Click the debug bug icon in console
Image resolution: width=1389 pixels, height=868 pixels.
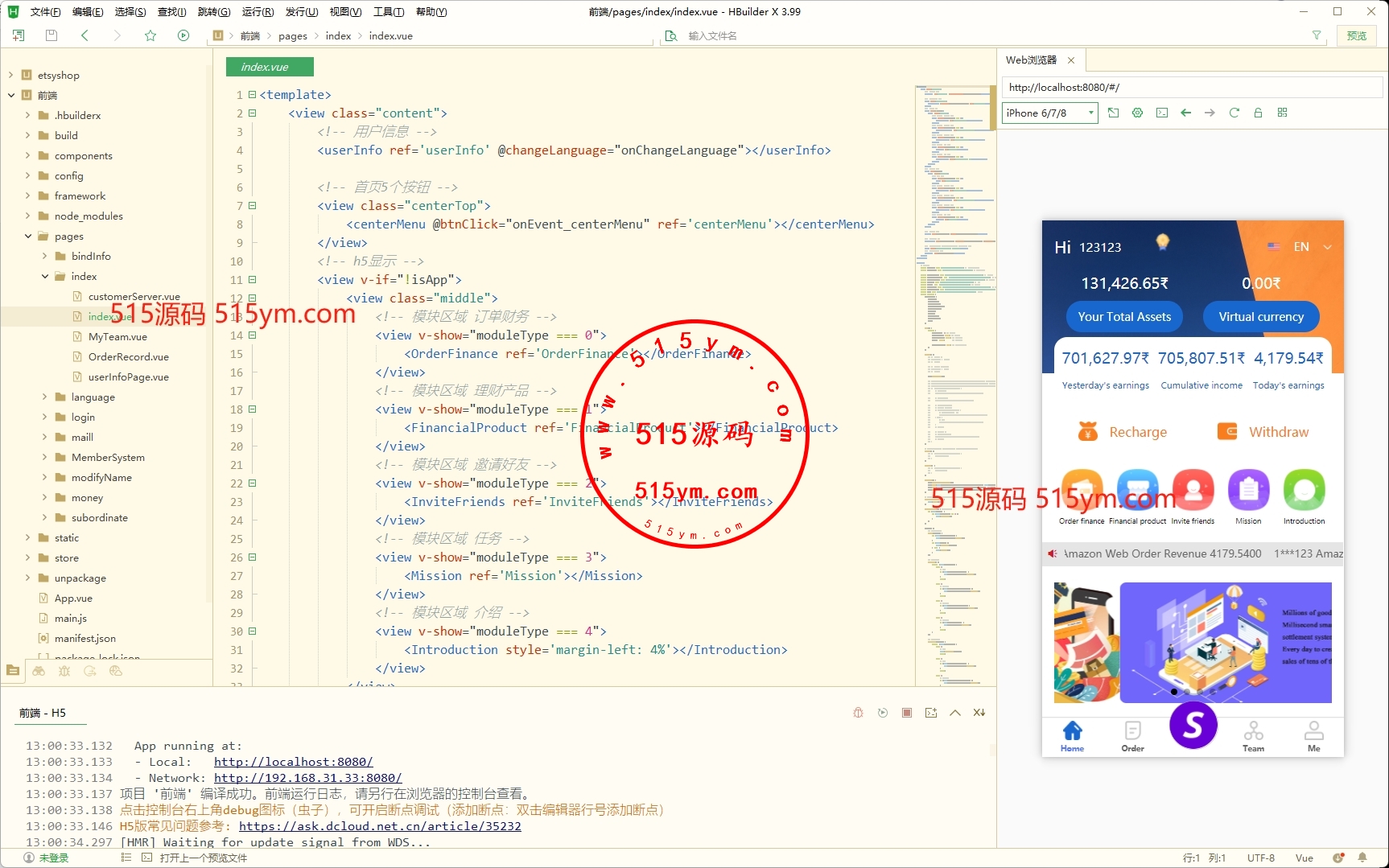pos(858,713)
